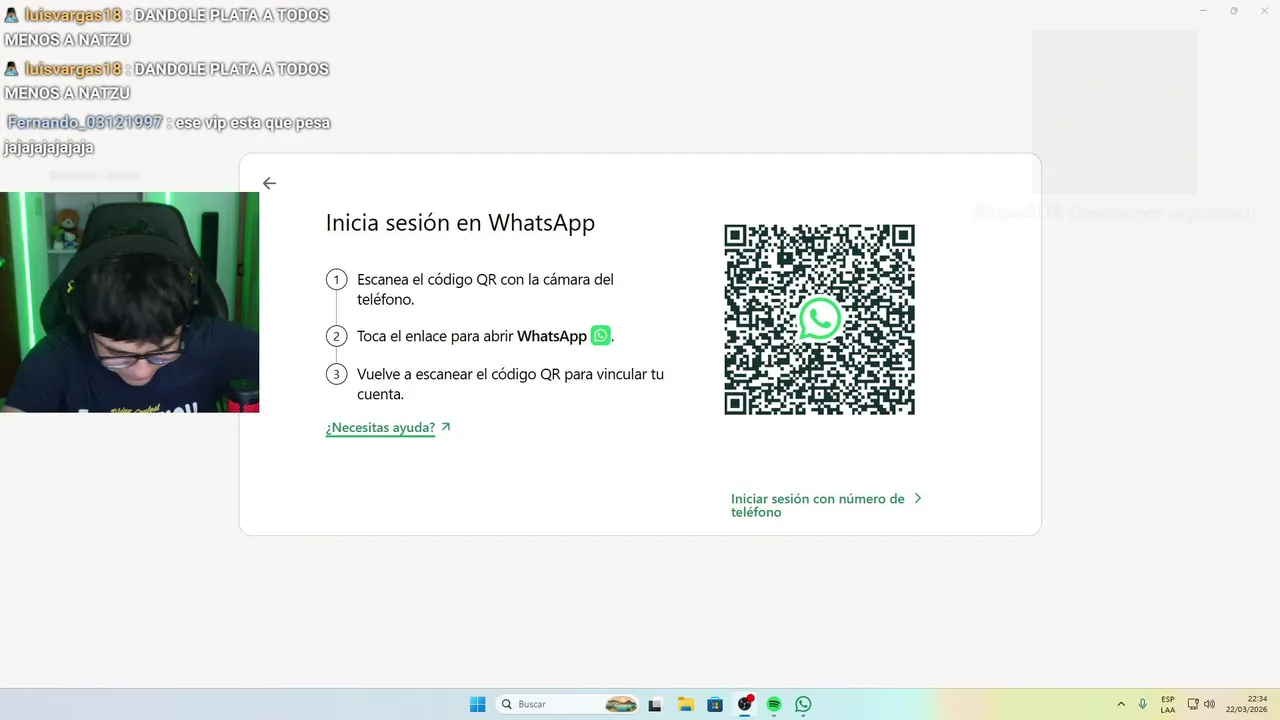Click chat username Fernando_03121997
Screen dimensions: 1280x720
(x=84, y=122)
